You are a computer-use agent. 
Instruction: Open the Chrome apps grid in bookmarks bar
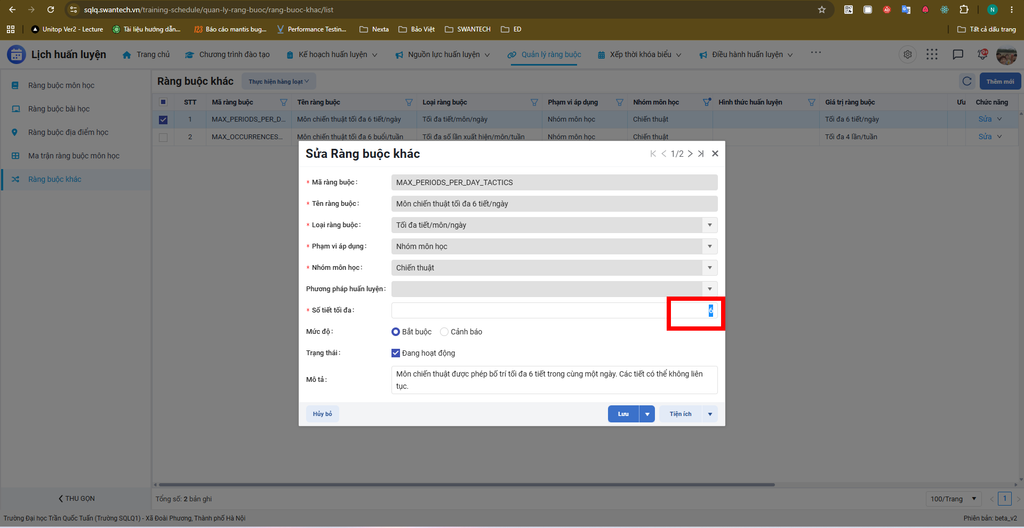(10, 29)
